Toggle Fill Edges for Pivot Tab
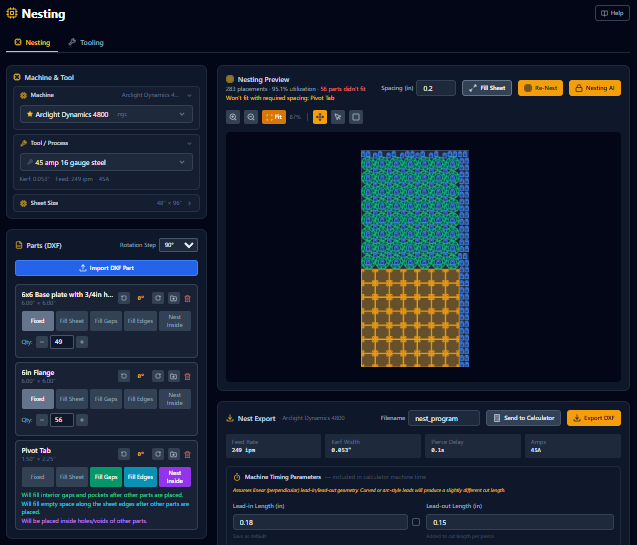 [x=141, y=477]
